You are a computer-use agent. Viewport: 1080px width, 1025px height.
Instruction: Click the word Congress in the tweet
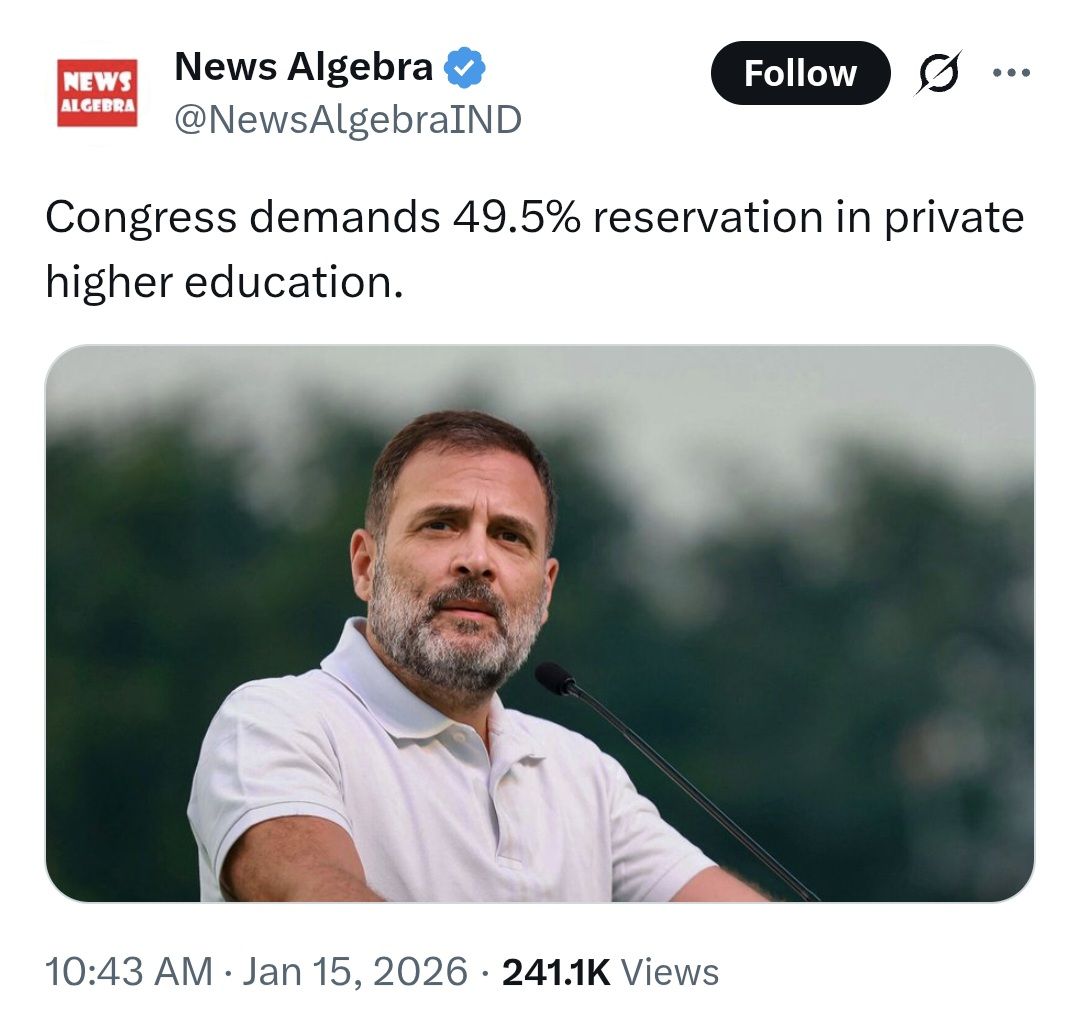point(138,218)
